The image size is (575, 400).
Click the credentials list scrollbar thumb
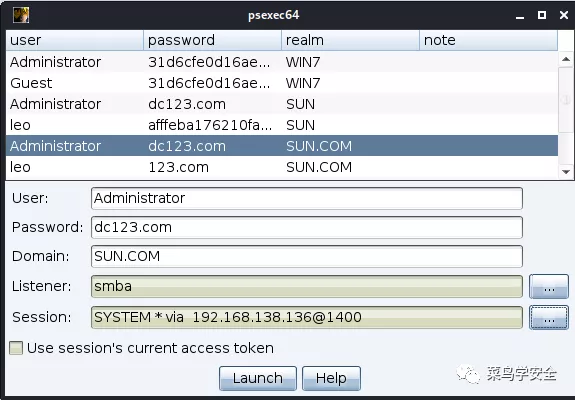coord(566,99)
